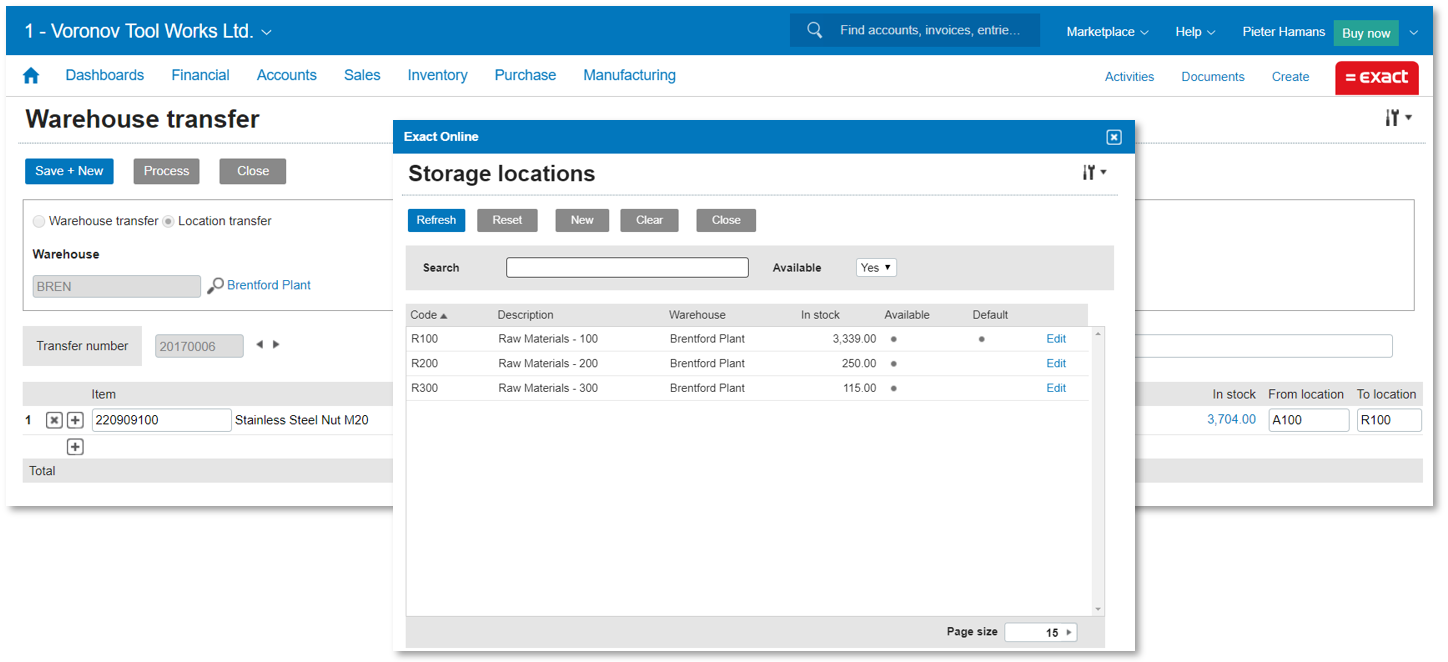Open the Manufacturing menu
Screen dimensions: 1448x662
[x=629, y=75]
